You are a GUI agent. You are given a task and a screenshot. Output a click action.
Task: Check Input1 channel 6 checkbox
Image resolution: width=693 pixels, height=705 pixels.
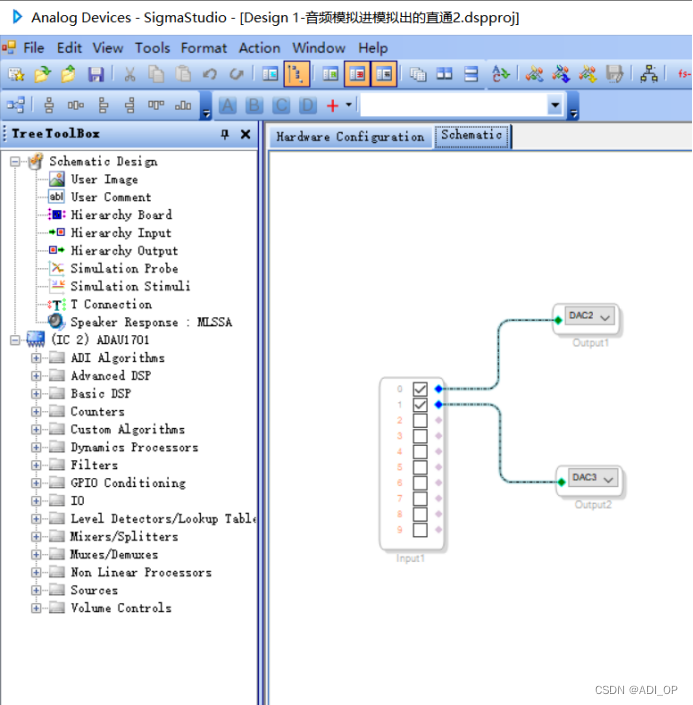coord(420,483)
